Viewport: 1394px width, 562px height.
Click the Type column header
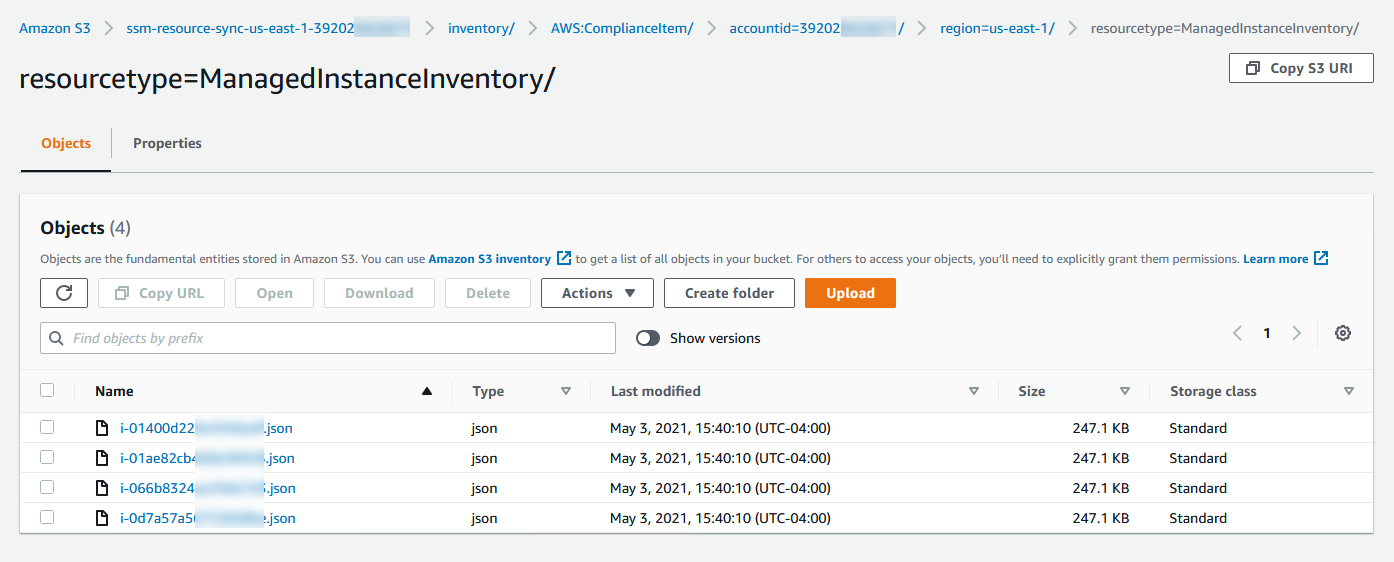click(488, 391)
